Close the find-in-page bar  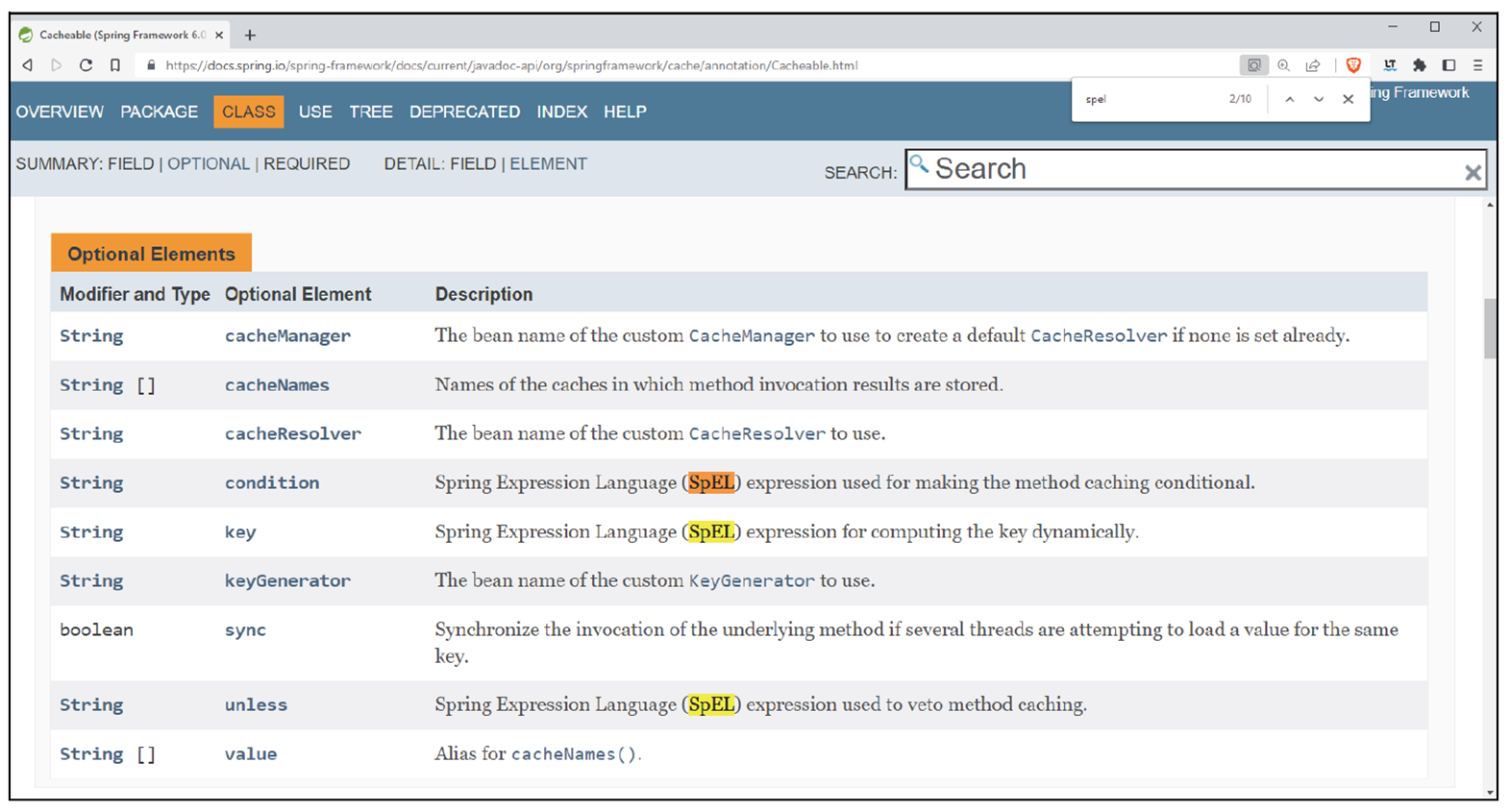coord(1349,99)
